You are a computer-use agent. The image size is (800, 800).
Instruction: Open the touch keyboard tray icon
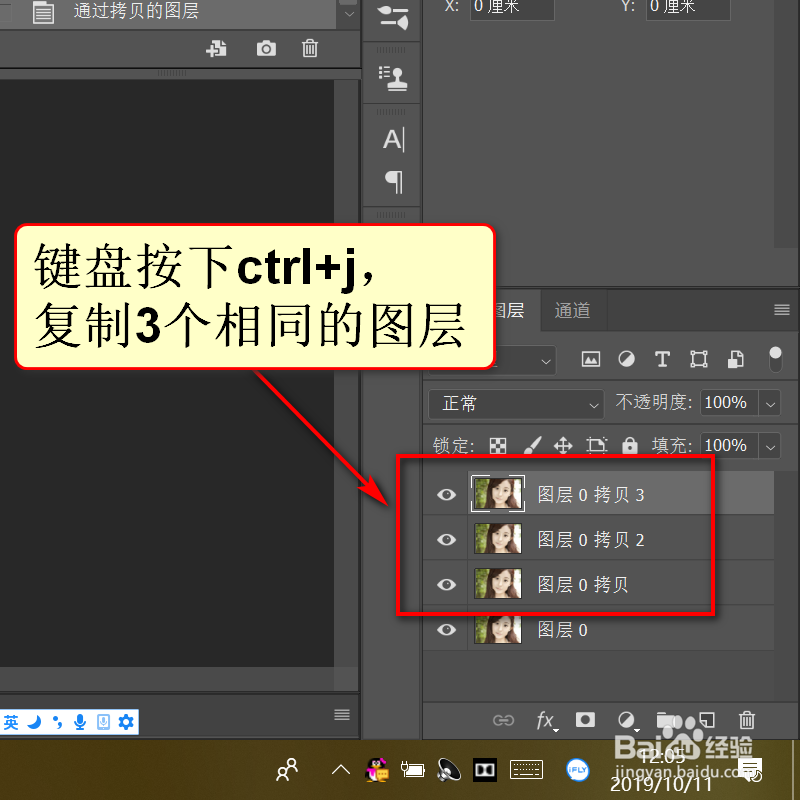coord(527,769)
